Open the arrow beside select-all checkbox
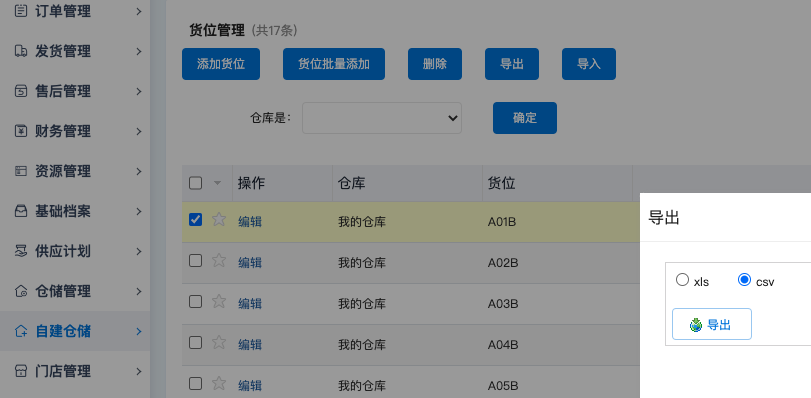811x398 pixels. click(217, 183)
